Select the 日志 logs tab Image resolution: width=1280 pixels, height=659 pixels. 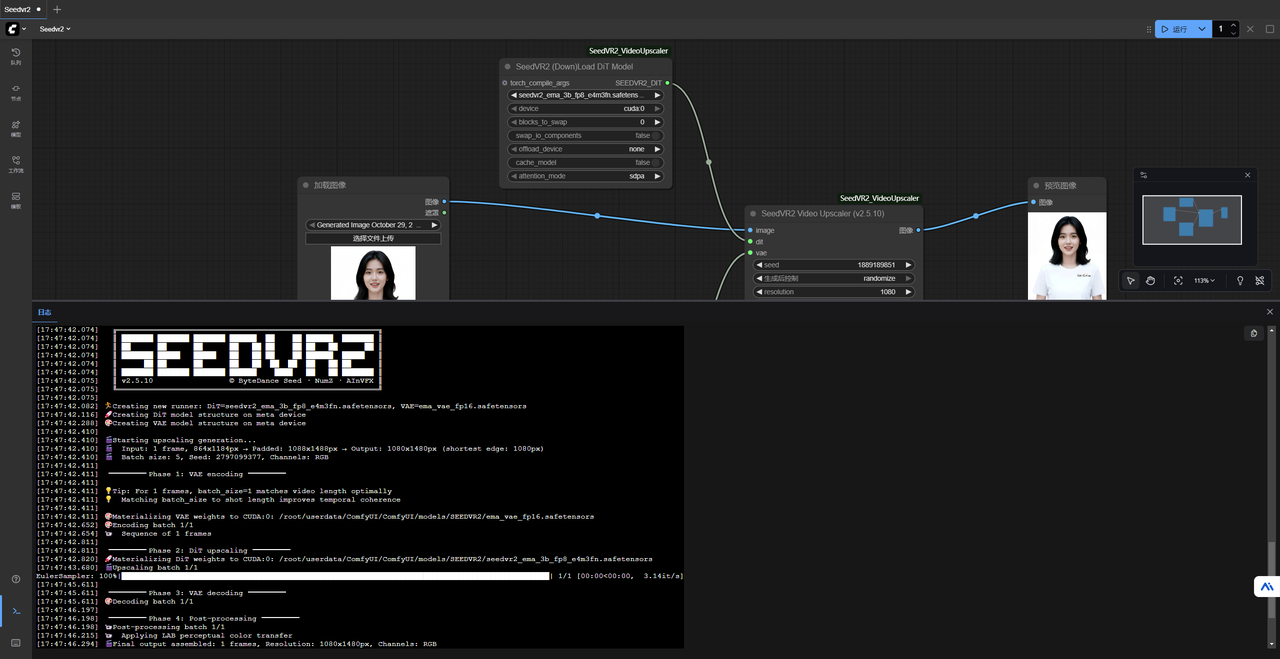point(45,312)
